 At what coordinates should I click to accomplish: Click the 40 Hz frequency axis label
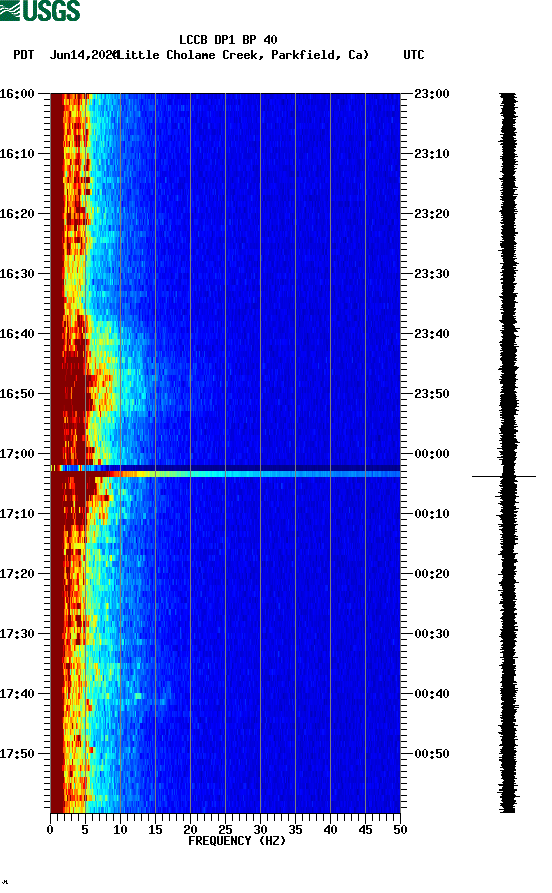[330, 830]
